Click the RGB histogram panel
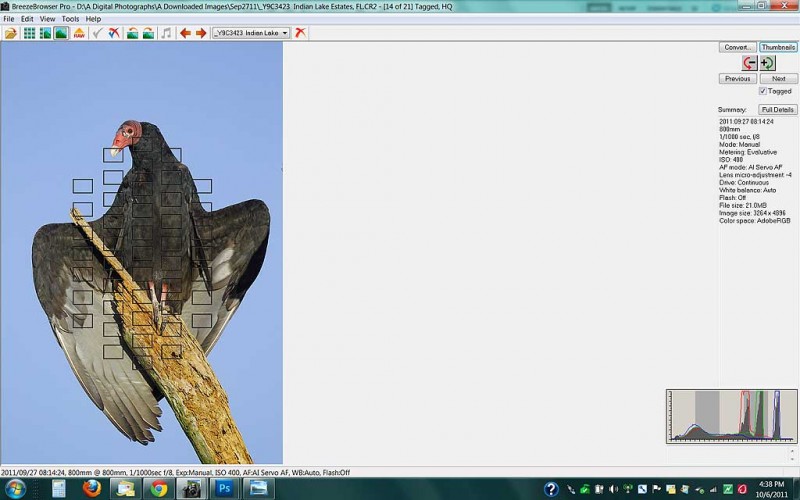The width and height of the screenshot is (800, 500). pos(732,416)
